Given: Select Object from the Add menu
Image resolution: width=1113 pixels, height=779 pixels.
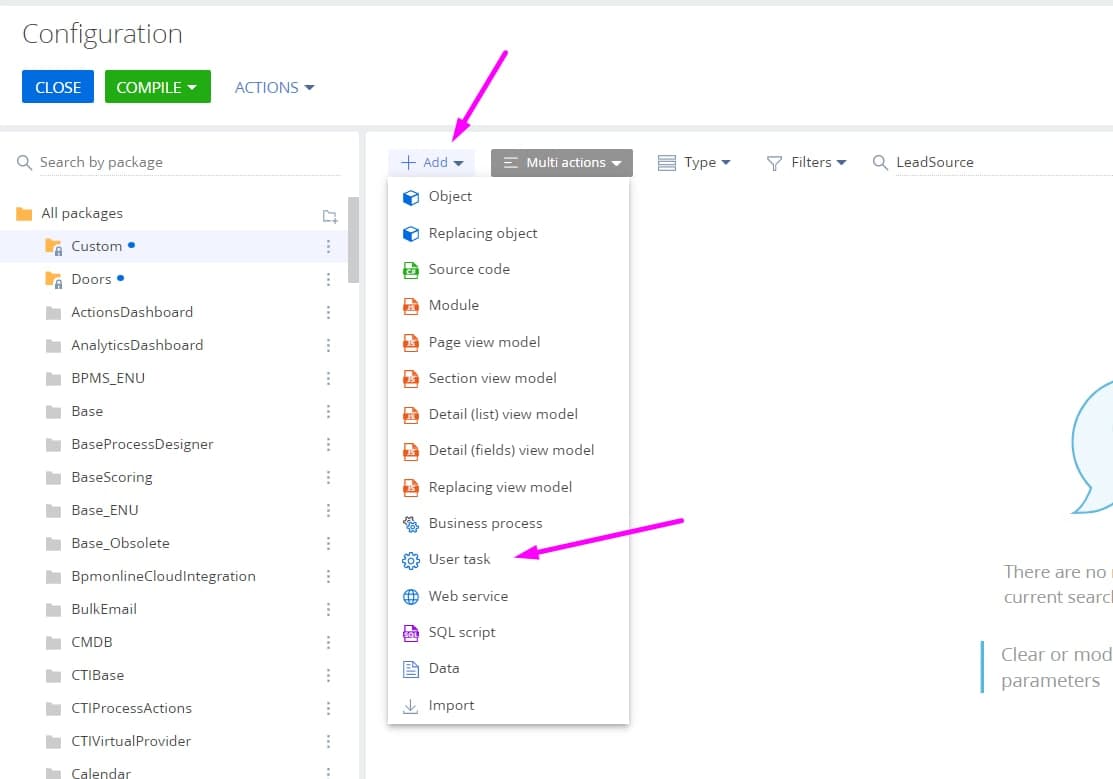Looking at the screenshot, I should click(x=508, y=197).
